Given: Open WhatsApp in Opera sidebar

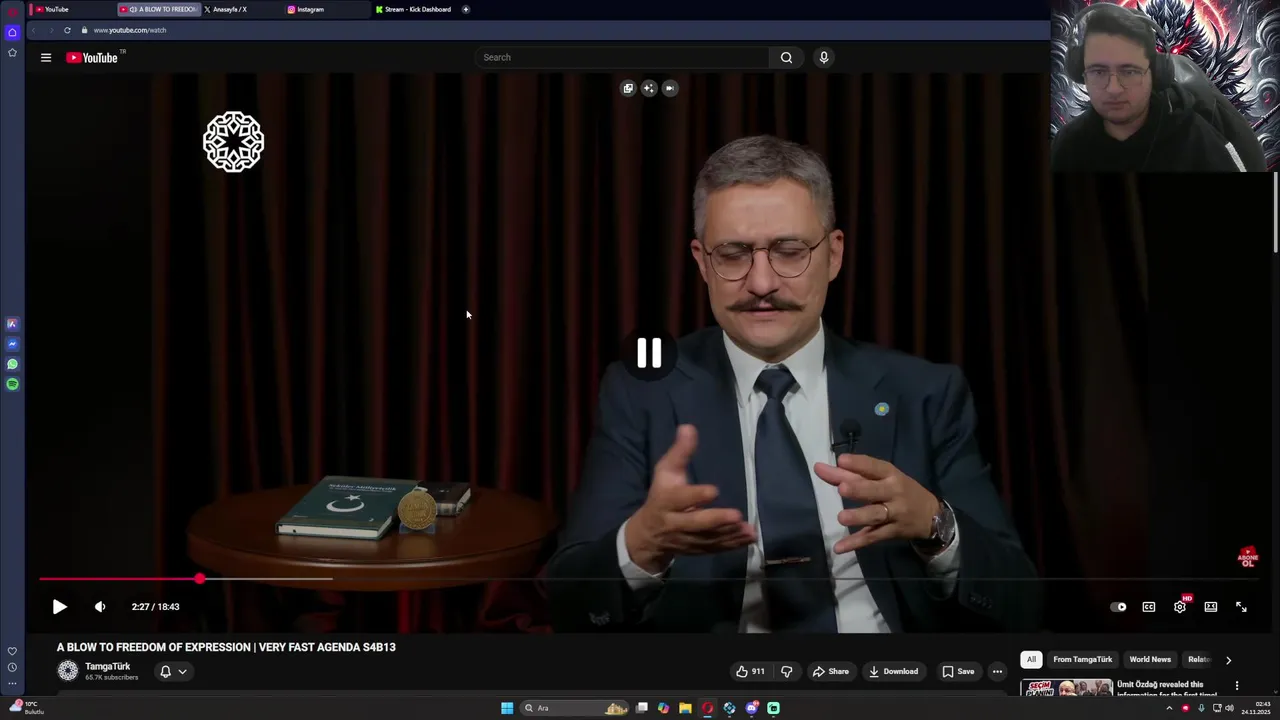Looking at the screenshot, I should click(12, 364).
